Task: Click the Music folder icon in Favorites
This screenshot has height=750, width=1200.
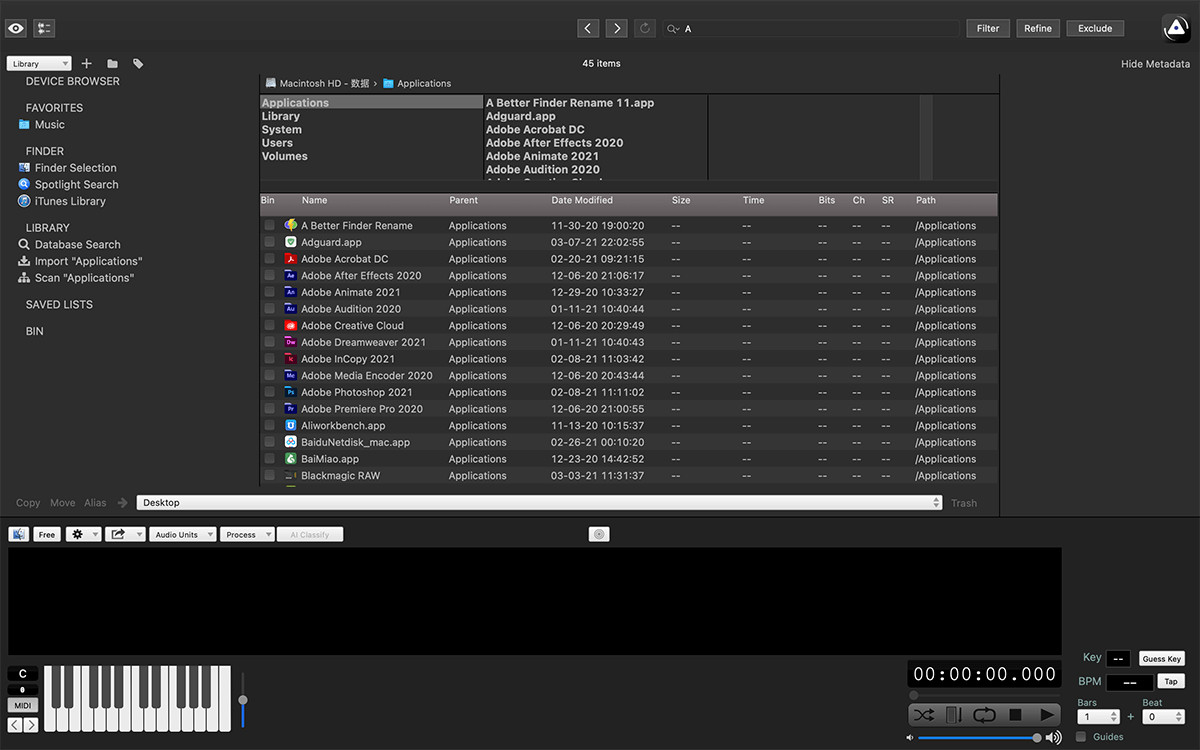Action: [24, 125]
